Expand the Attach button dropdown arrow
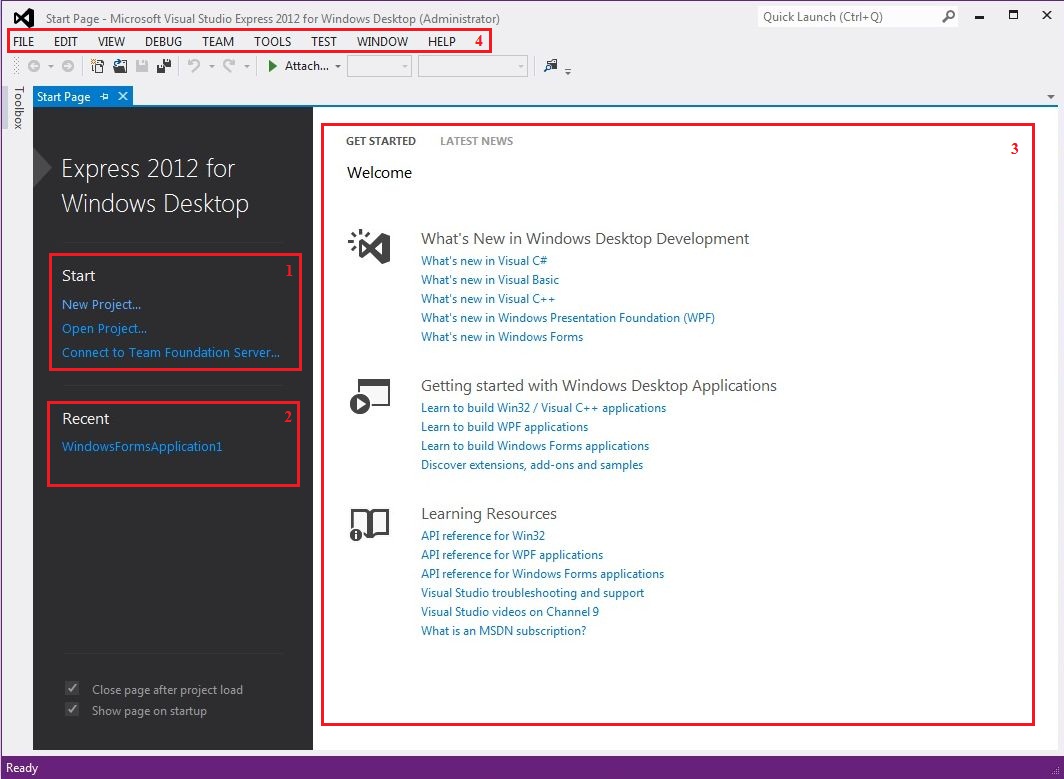Image resolution: width=1064 pixels, height=779 pixels. pos(338,67)
